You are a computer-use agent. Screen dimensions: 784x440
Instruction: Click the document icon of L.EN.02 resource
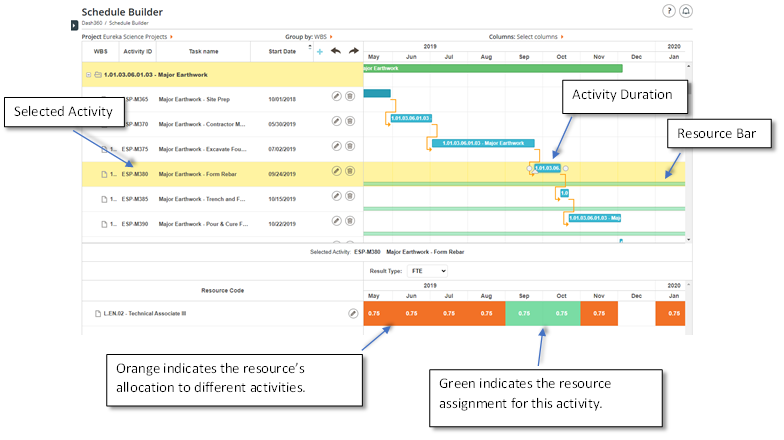pos(98,314)
